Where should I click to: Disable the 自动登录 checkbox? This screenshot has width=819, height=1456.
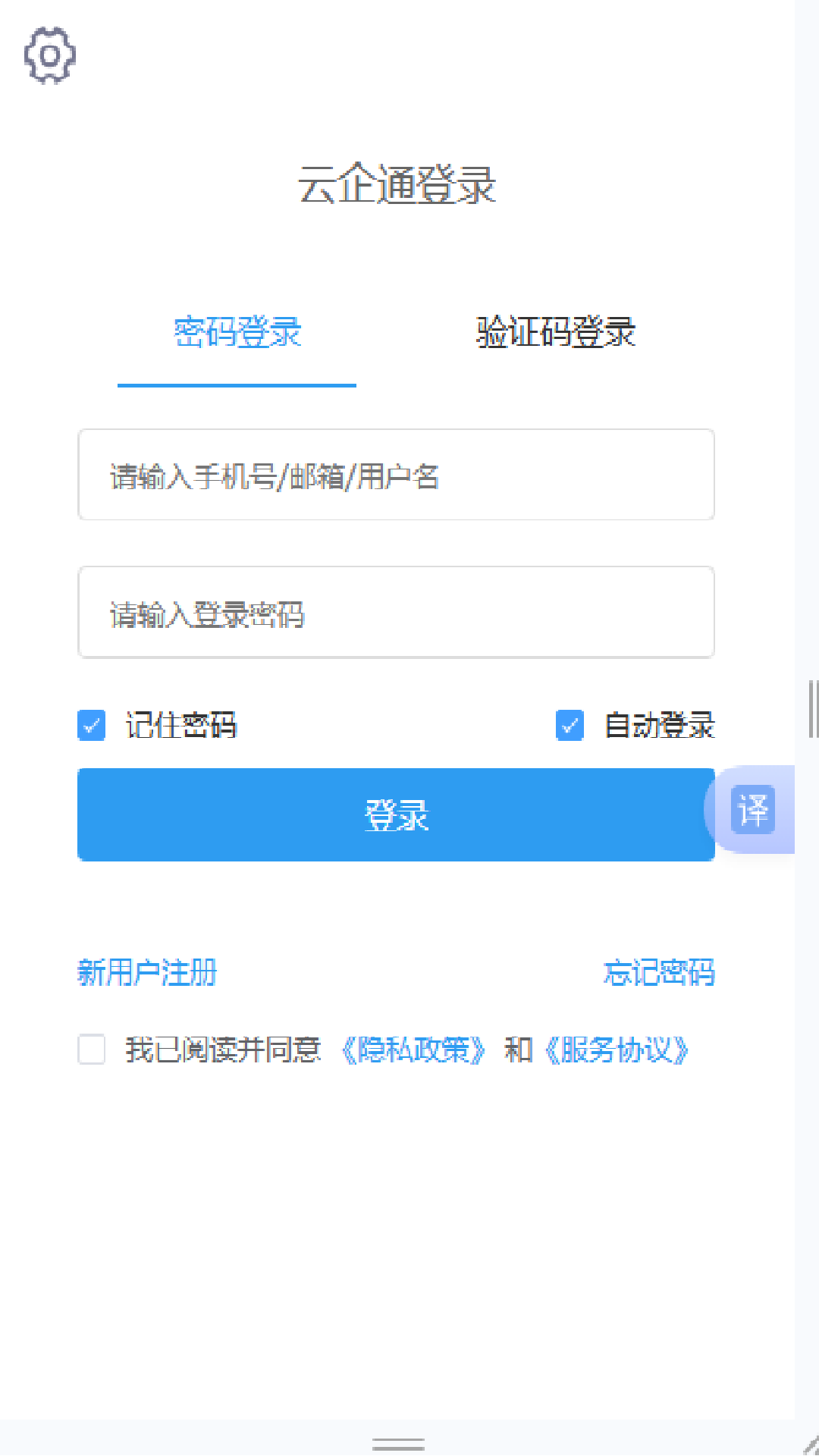pos(570,726)
